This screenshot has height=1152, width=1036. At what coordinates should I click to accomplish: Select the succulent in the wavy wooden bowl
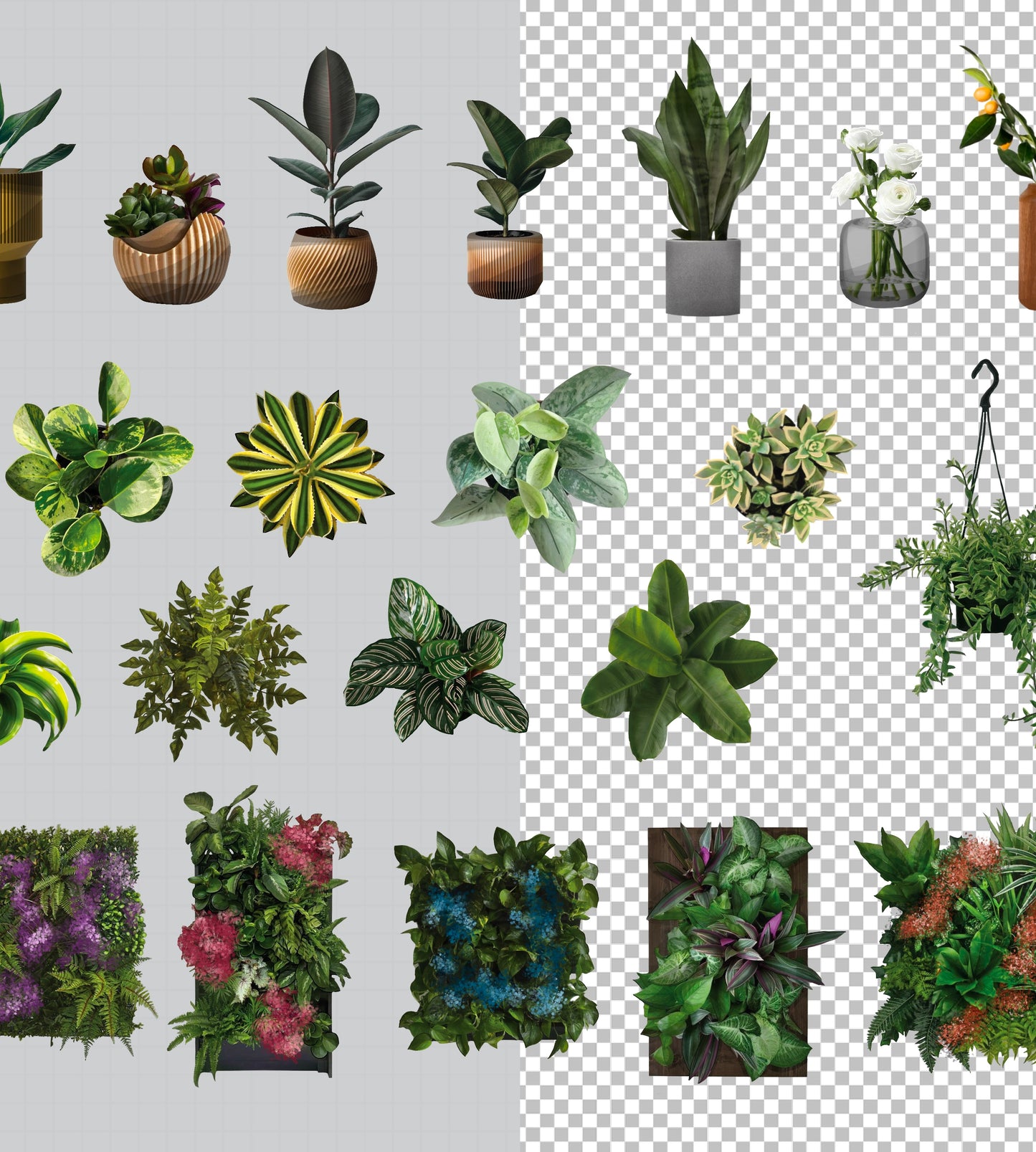point(169,226)
